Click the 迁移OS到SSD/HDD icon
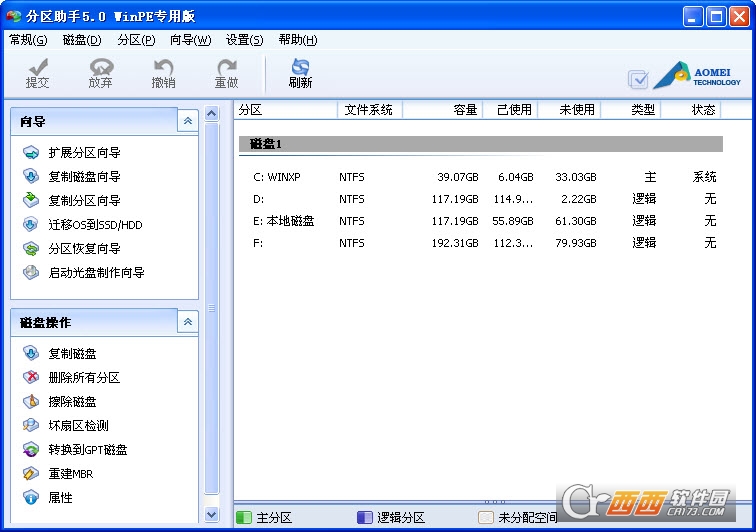Screen dimensions: 756x532 point(31,224)
